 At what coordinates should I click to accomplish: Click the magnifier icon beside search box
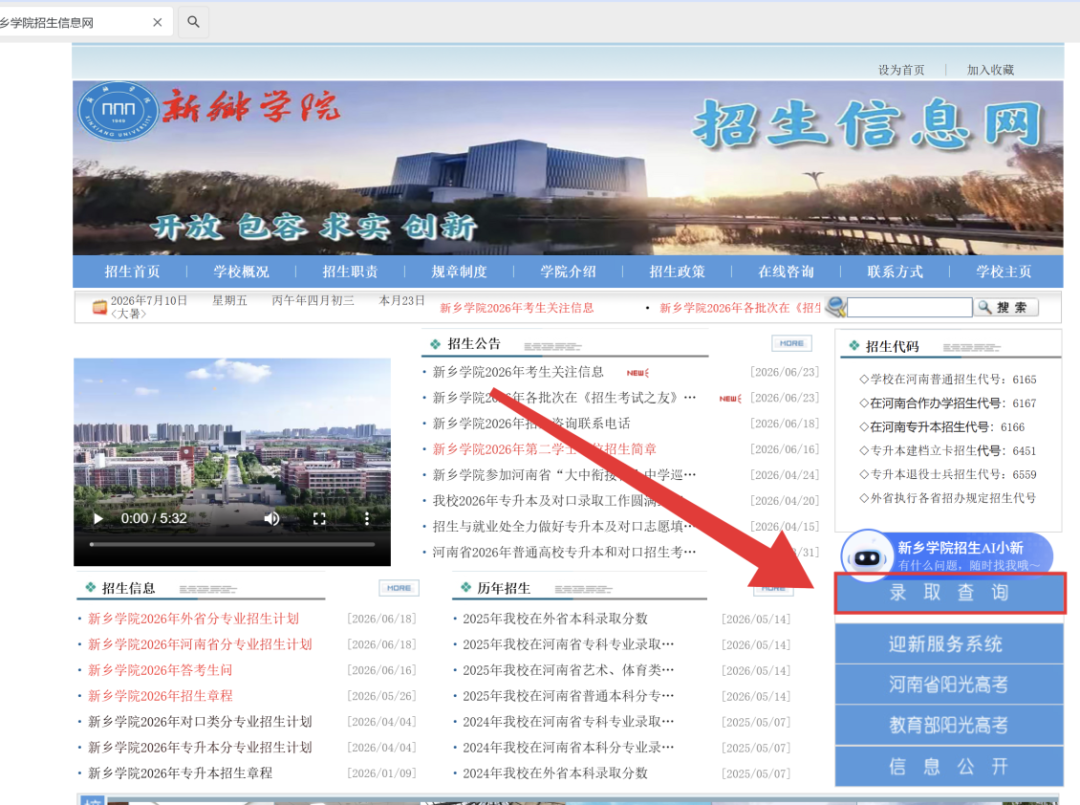[x=835, y=306]
